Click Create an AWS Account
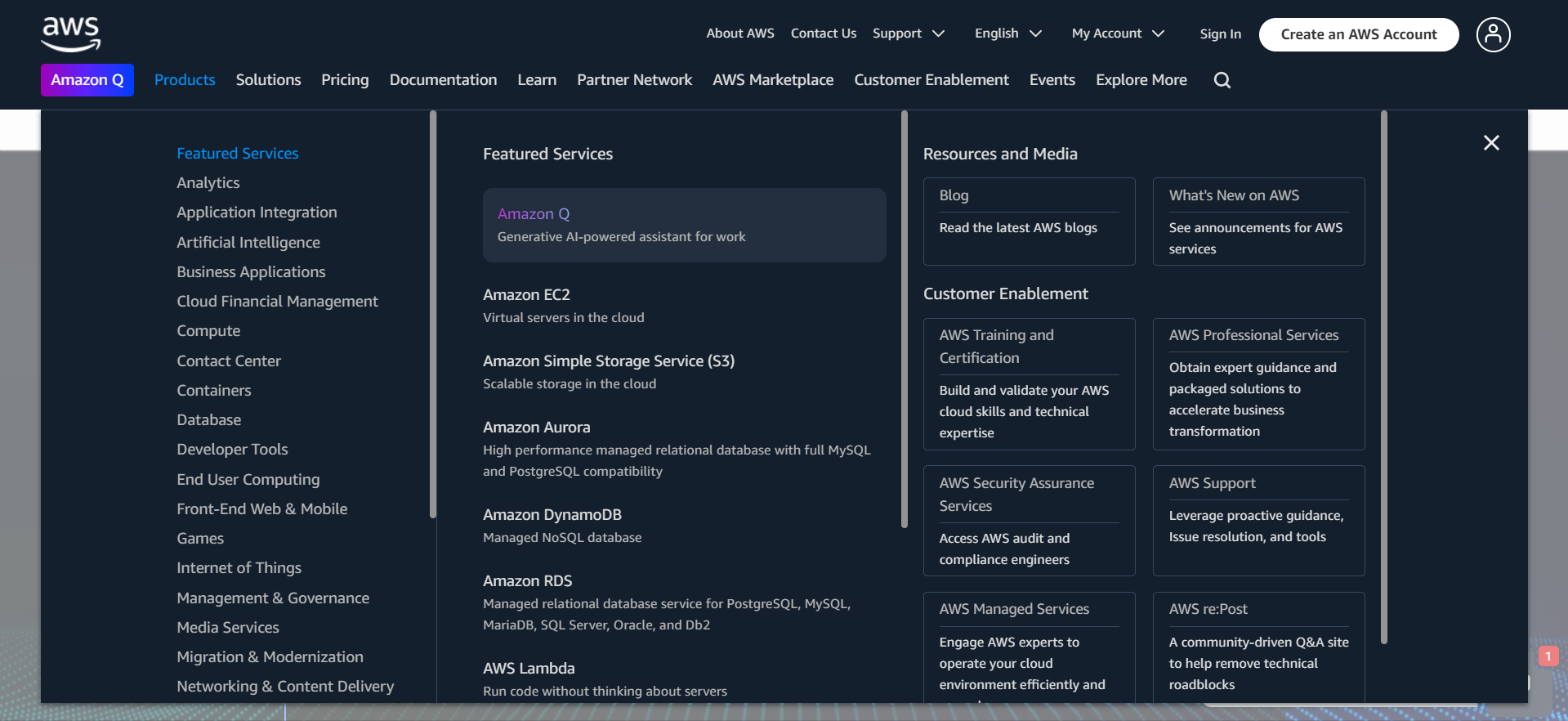 (x=1358, y=34)
